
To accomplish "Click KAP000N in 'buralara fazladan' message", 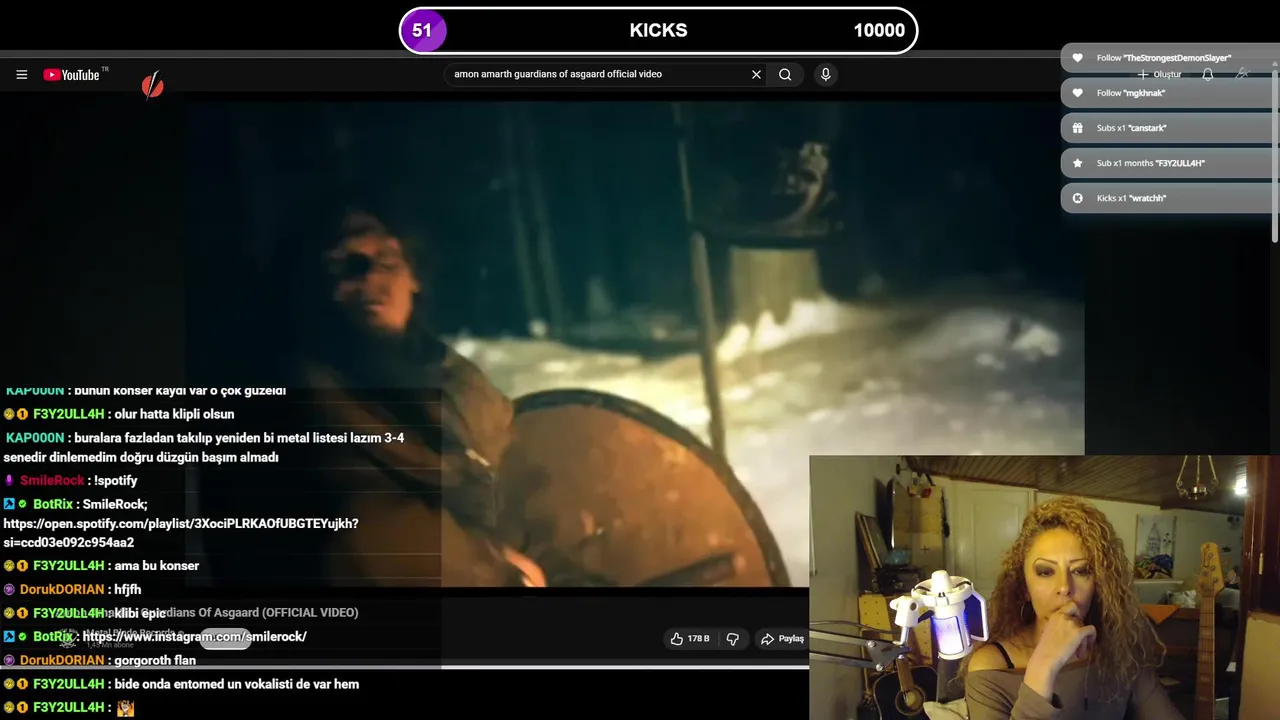I will tap(35, 438).
